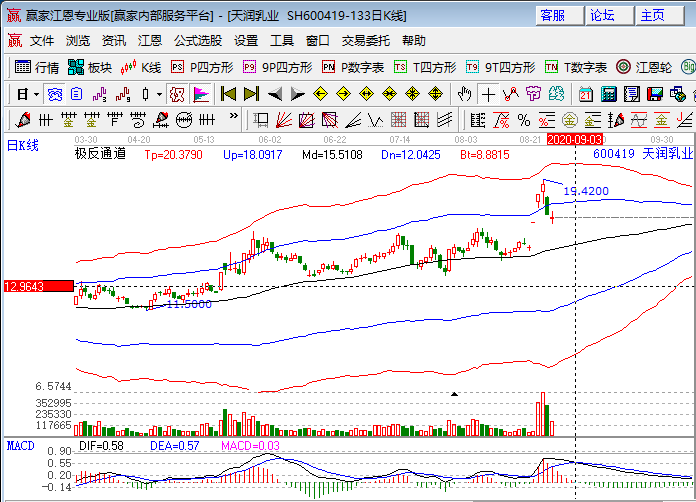Screen dimensions: 696x502
Task: Click the 极反通道 indicator name
Action: click(x=100, y=154)
